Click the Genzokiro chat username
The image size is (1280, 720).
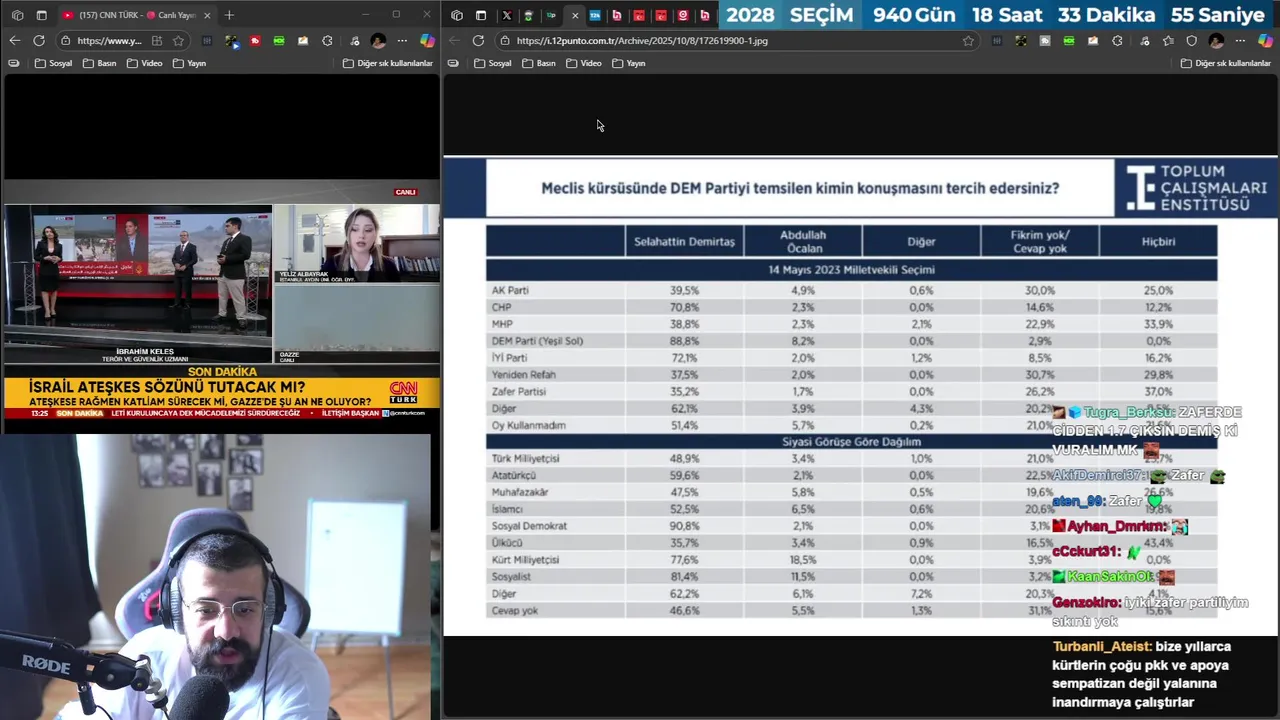tap(1086, 603)
